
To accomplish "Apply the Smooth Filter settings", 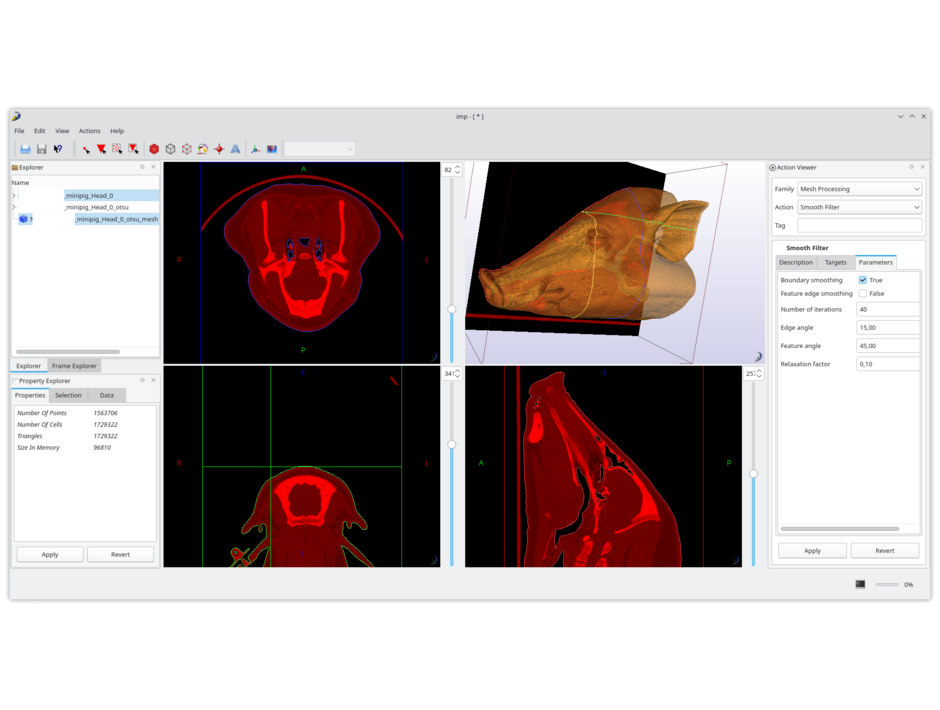I will coord(812,550).
